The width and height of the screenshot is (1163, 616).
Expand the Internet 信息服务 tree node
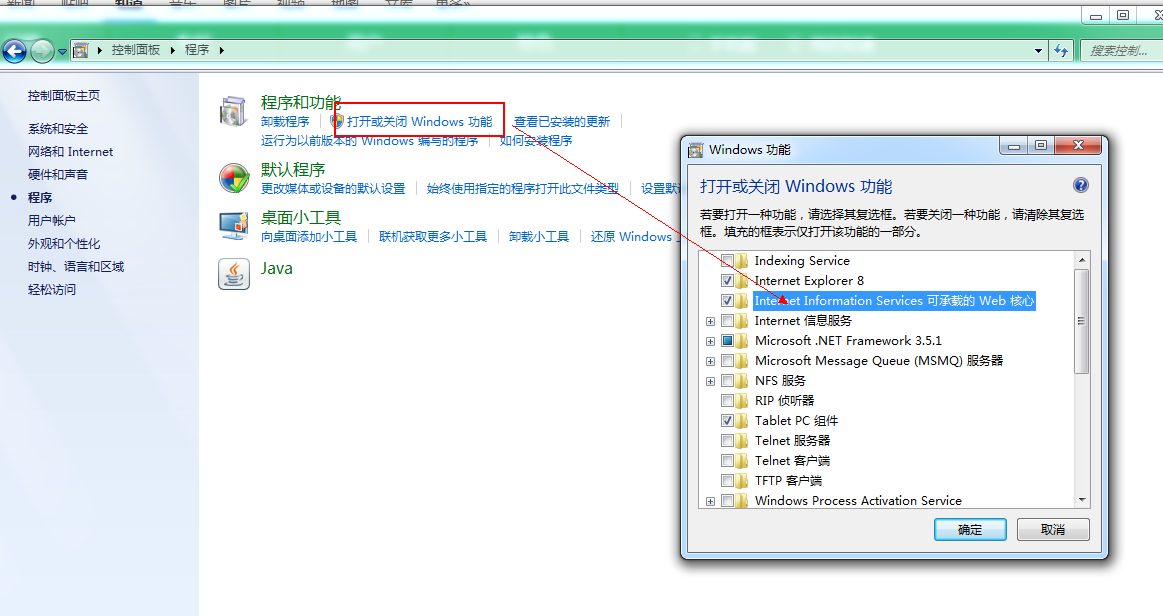[711, 322]
